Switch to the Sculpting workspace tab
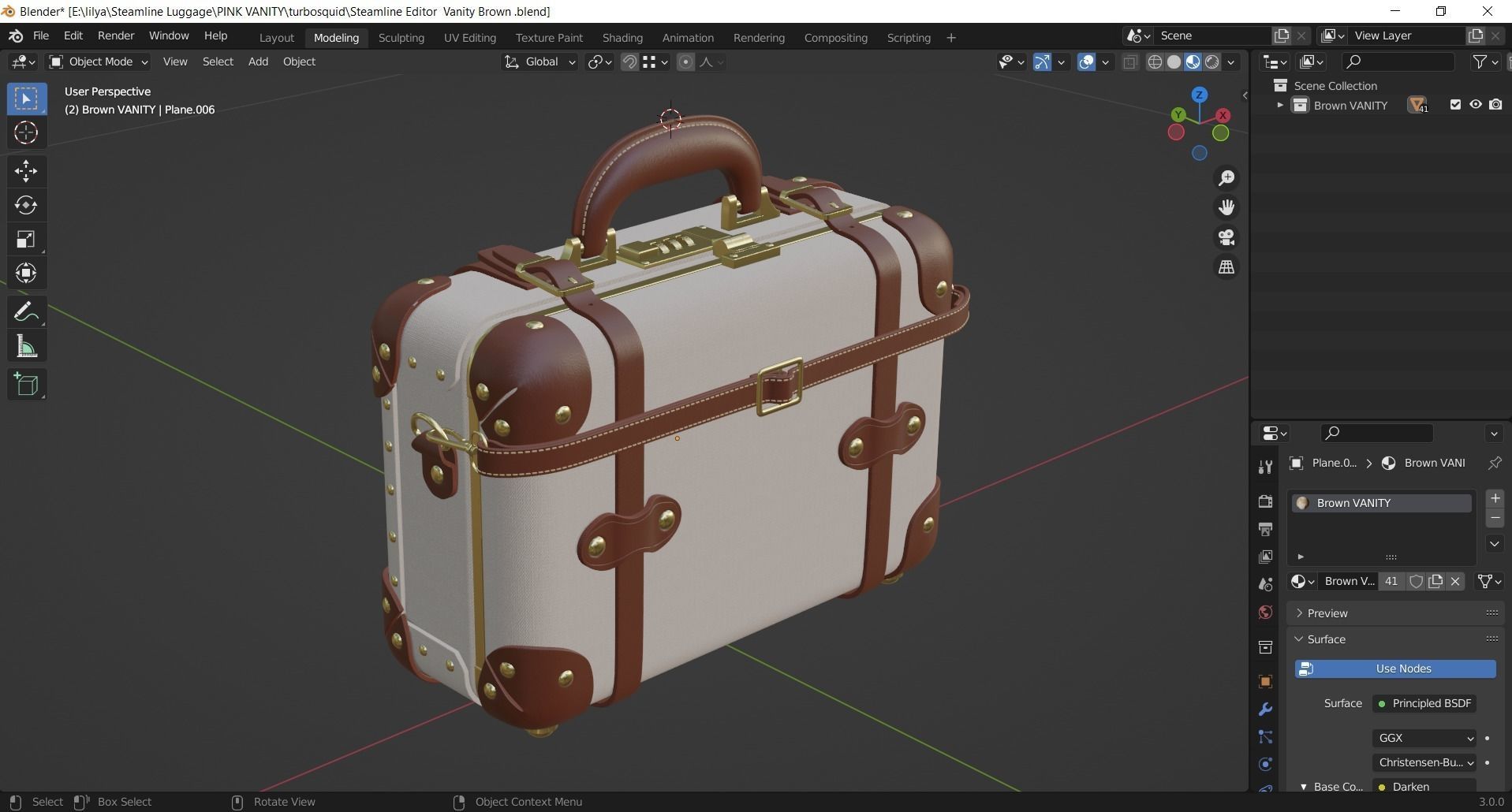Screen dimensions: 1512x812 [401, 38]
